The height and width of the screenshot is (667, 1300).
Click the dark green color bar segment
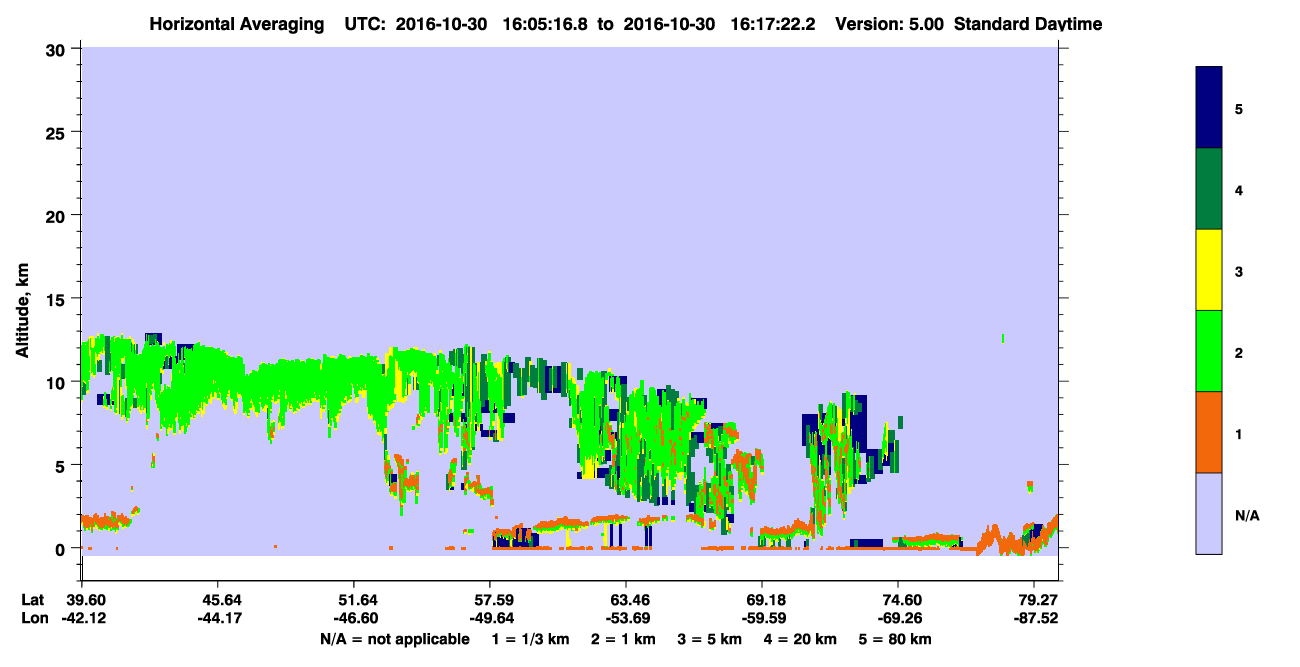coord(1209,189)
